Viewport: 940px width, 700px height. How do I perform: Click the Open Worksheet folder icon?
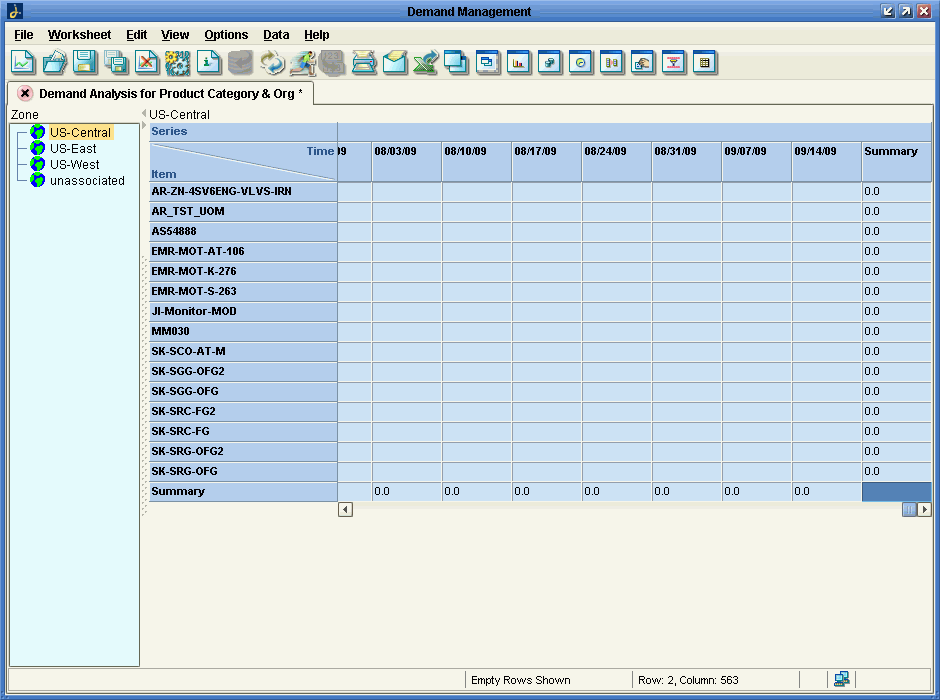coord(54,62)
